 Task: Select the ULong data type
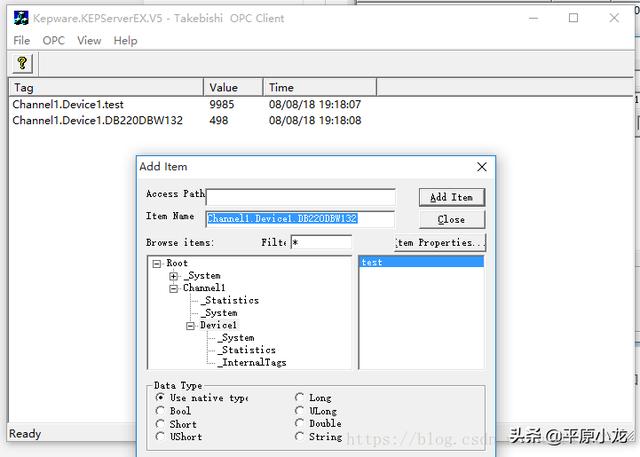pos(299,410)
